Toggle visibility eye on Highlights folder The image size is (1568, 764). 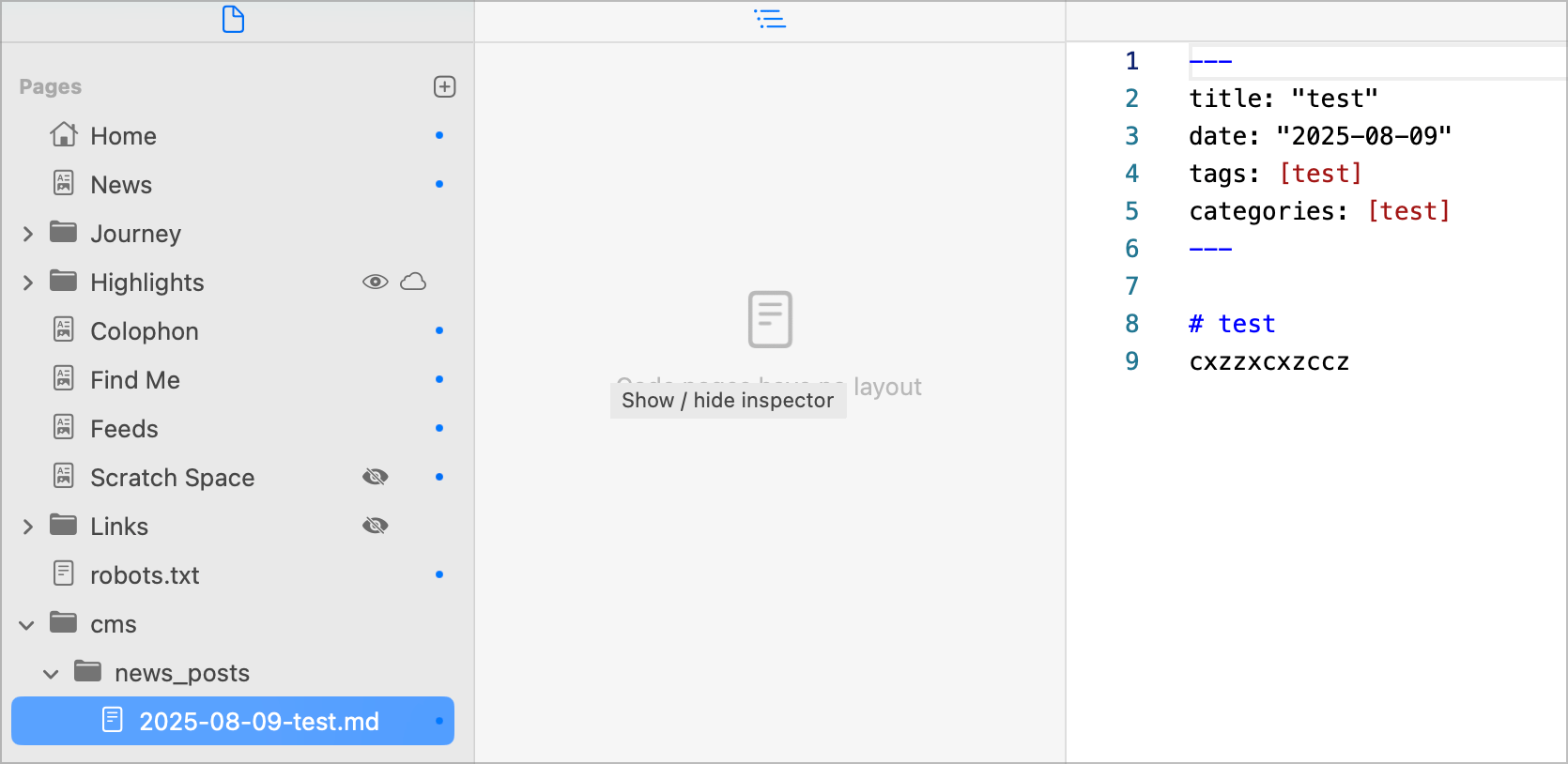tap(375, 282)
